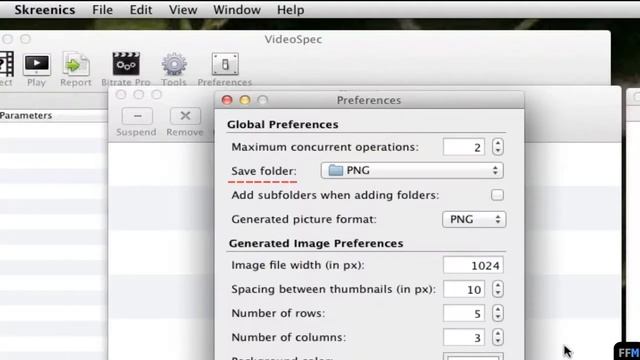Open the Skreenics application menu
The image size is (640, 360).
click(45, 10)
